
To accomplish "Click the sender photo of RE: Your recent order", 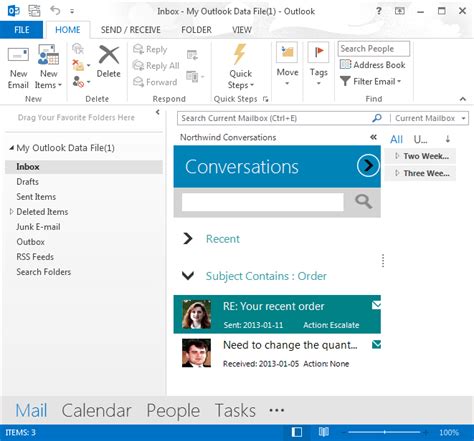I will point(196,314).
